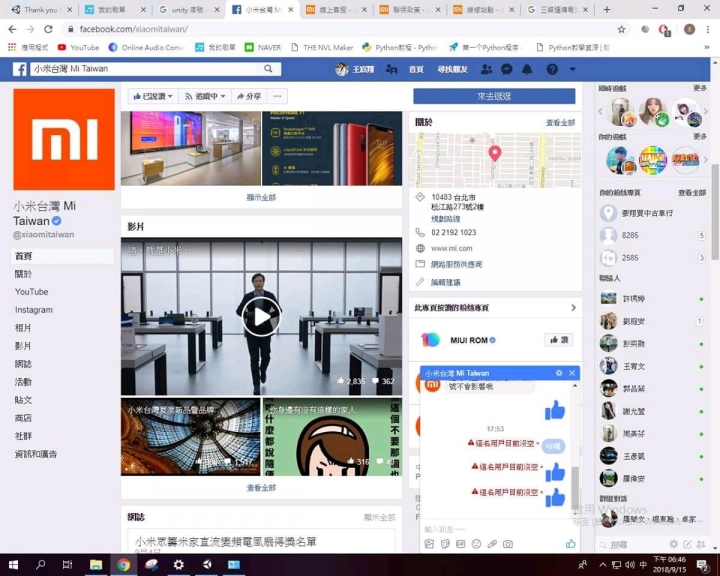Close the Mi Taiwan chat window
The height and width of the screenshot is (576, 720).
click(x=572, y=373)
